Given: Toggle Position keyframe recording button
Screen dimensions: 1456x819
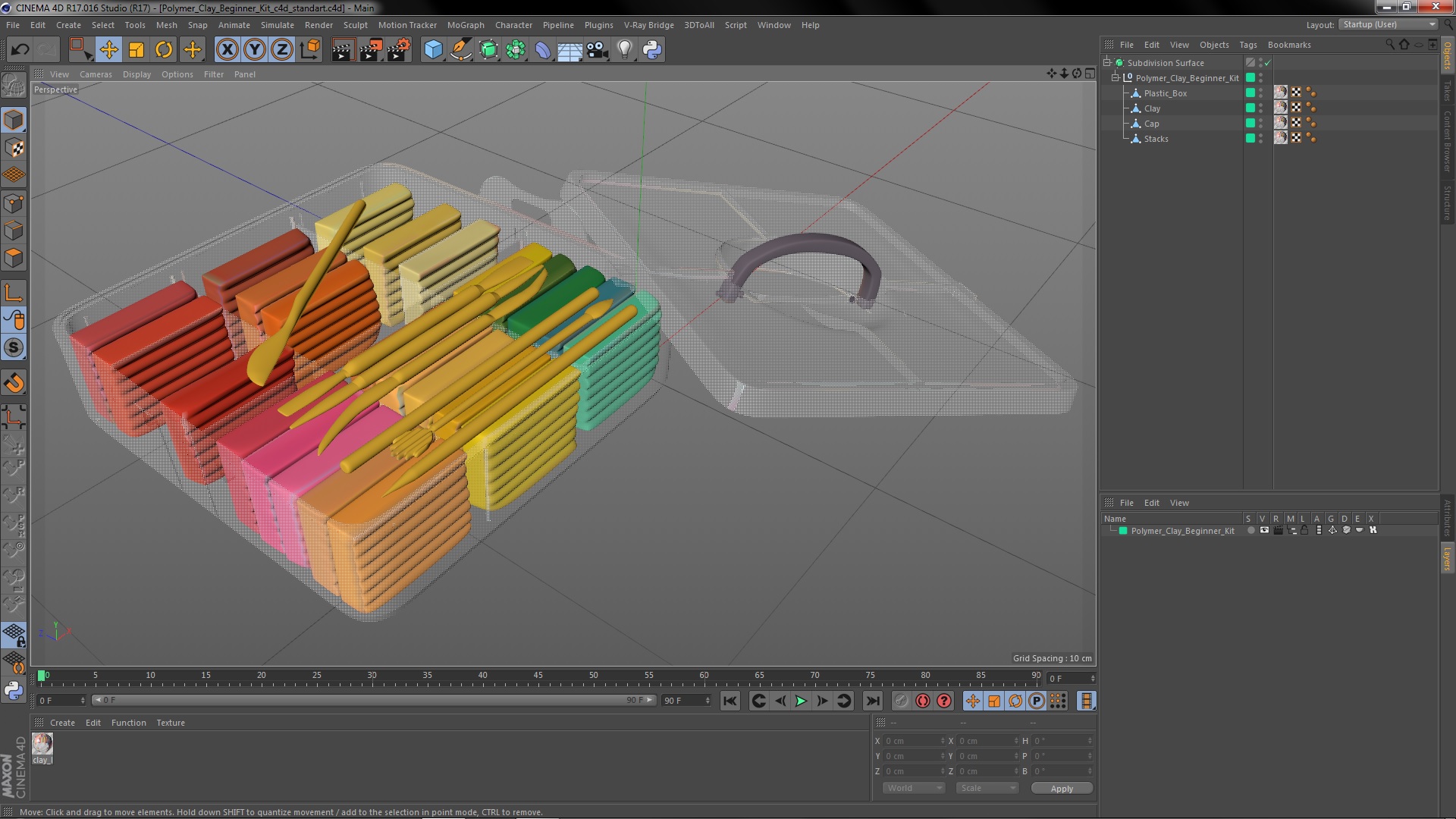Looking at the screenshot, I should [973, 701].
